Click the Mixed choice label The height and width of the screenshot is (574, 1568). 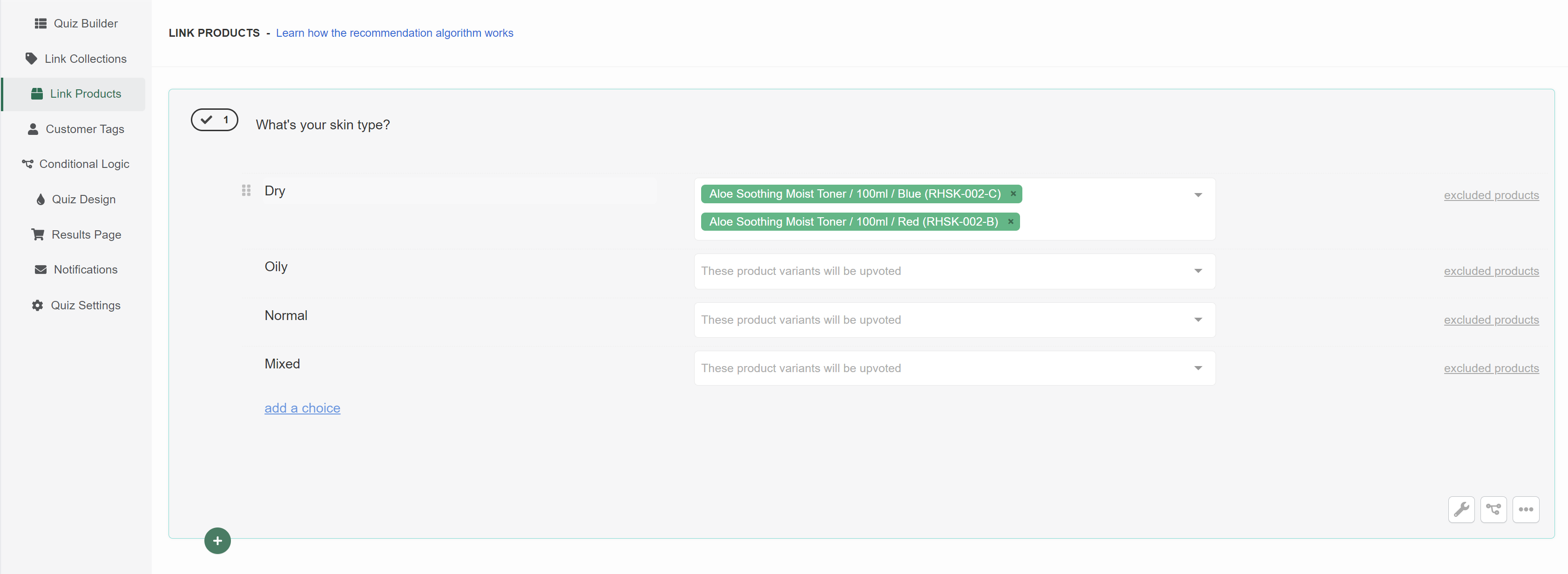tap(282, 364)
